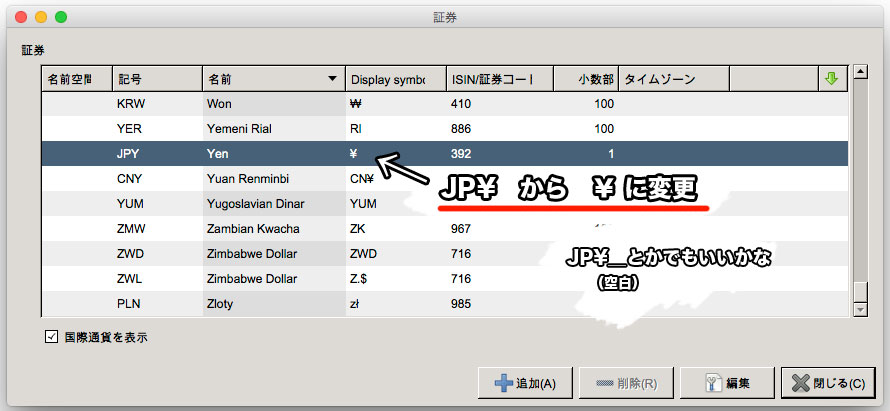Screen dimensions: 890x411
Task: Click the green down-arrow column icon
Action: [x=831, y=78]
